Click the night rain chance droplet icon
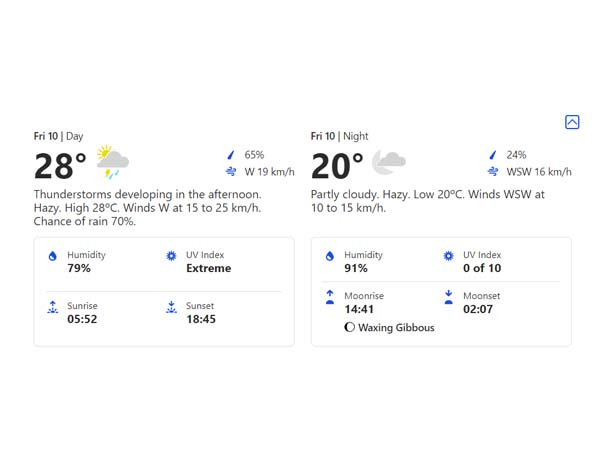Image resolution: width=600 pixels, height=450 pixels. [x=492, y=155]
